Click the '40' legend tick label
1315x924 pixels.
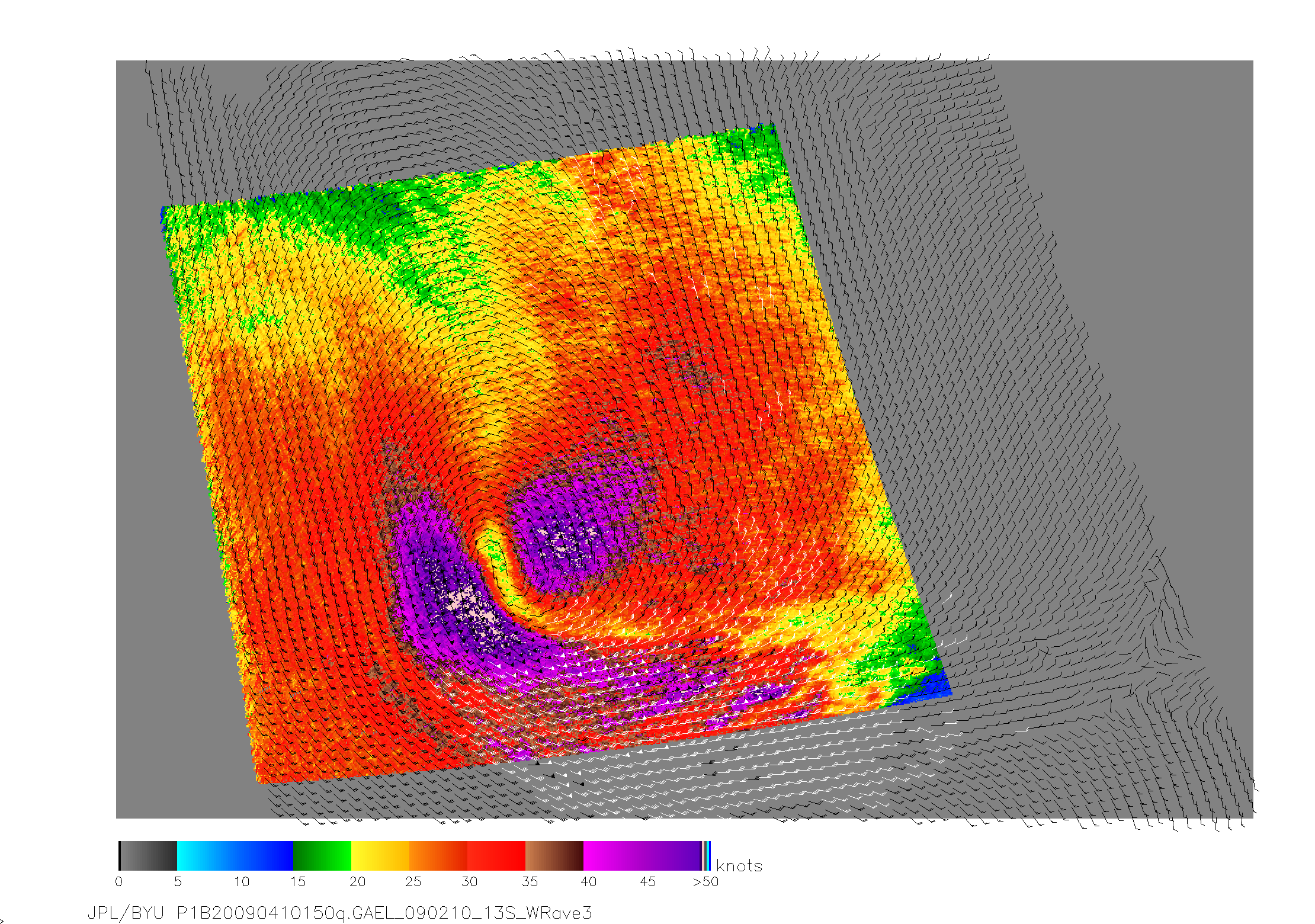[x=588, y=882]
